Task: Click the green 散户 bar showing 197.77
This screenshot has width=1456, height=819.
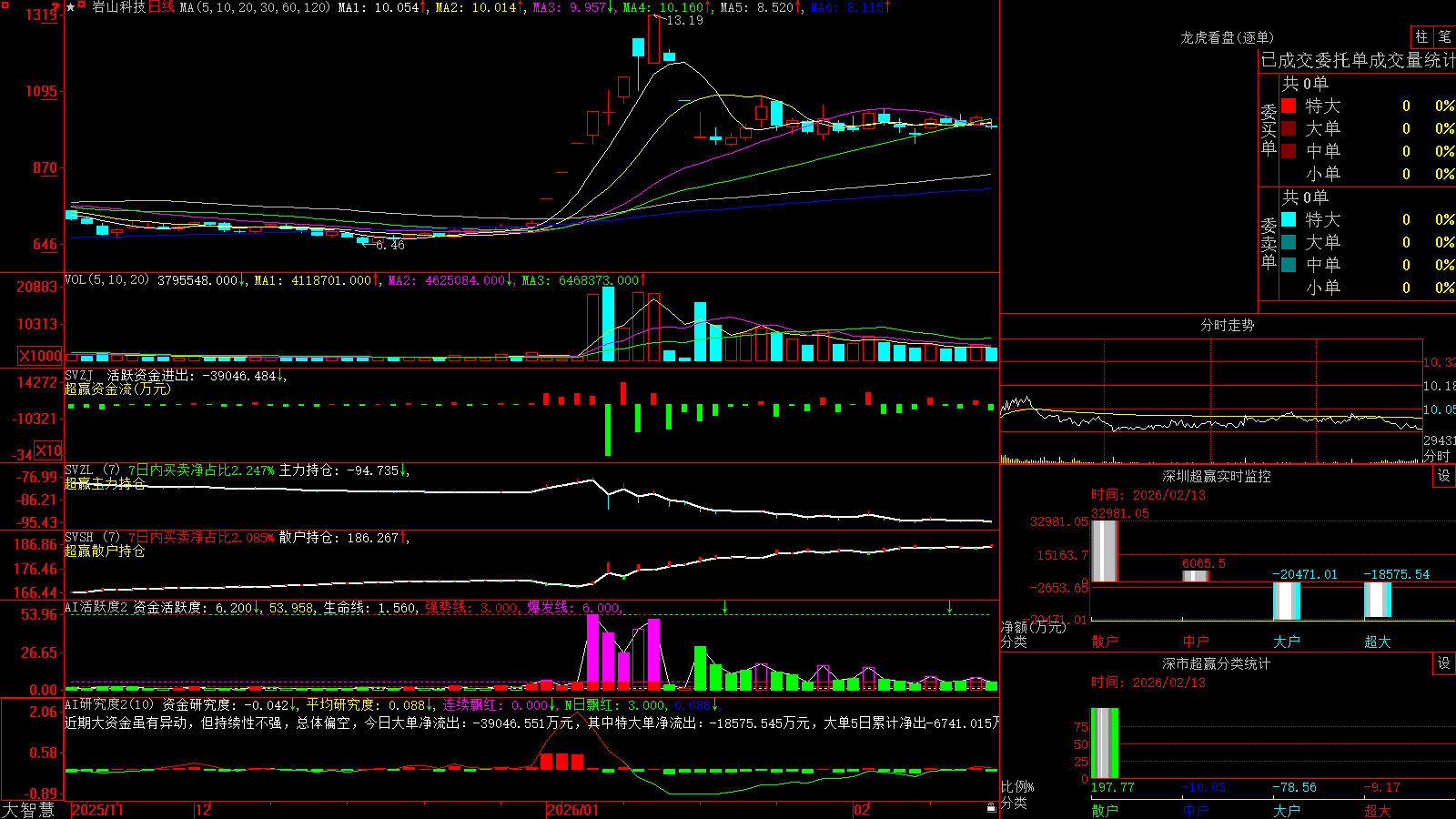Action: click(x=1105, y=743)
